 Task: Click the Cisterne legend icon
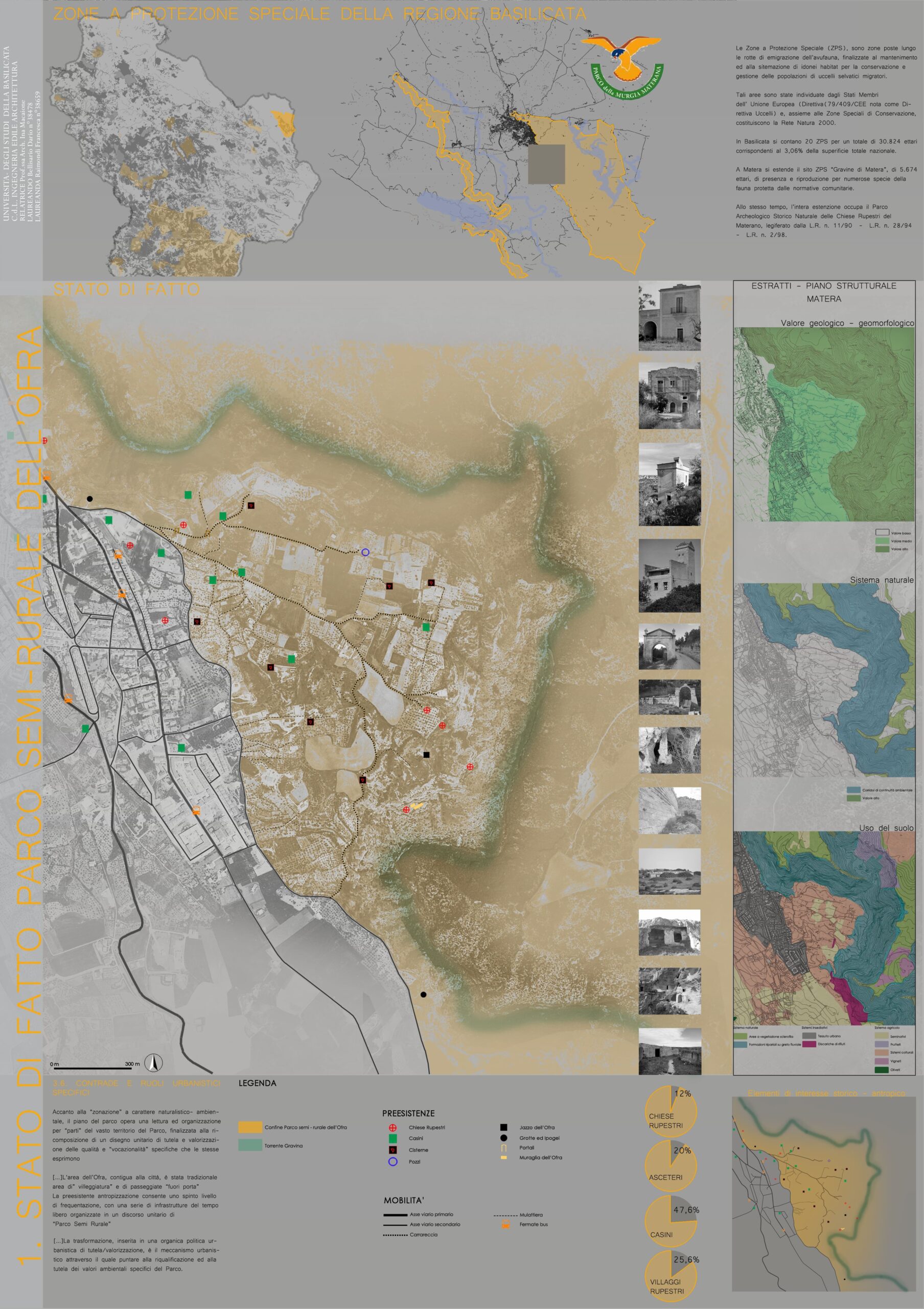pyautogui.click(x=392, y=1149)
